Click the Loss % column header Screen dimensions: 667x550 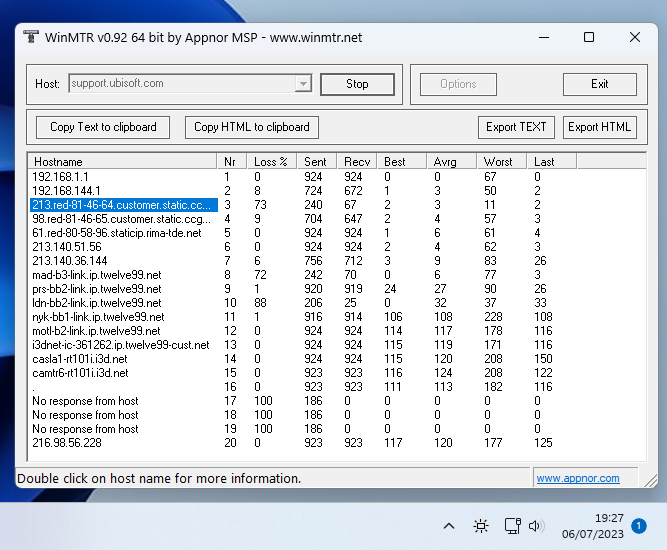(x=271, y=161)
